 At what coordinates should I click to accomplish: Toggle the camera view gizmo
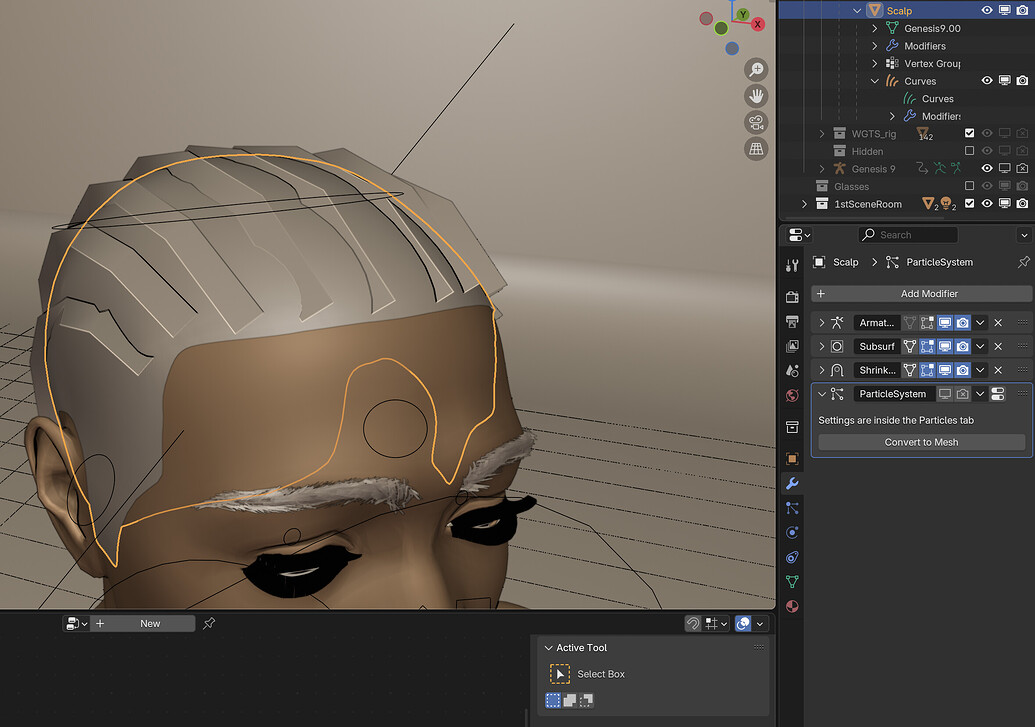point(756,122)
